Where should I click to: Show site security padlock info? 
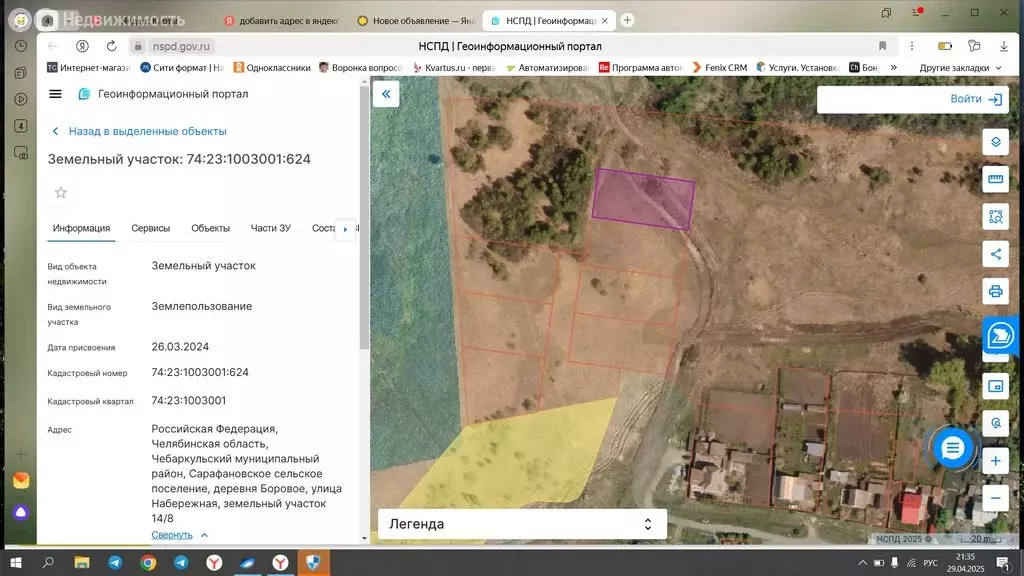point(137,46)
